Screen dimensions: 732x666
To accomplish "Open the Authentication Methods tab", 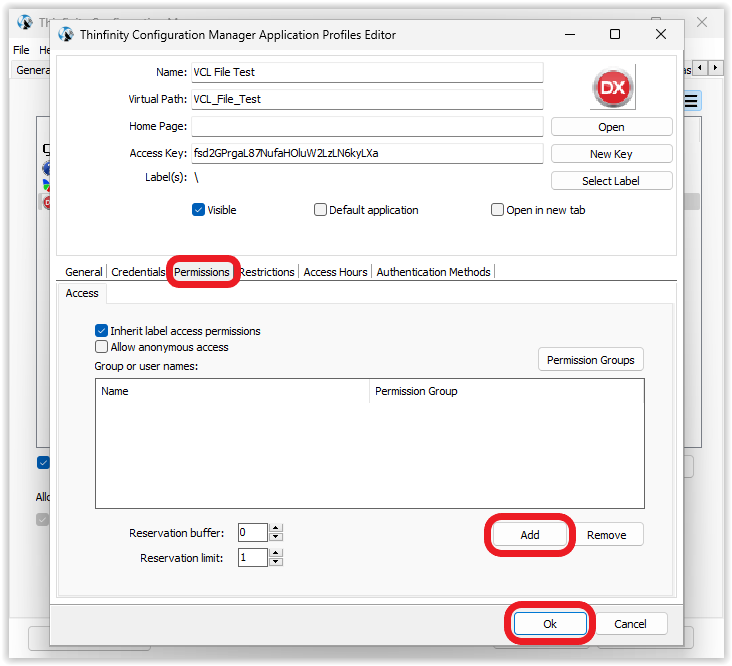I will pyautogui.click(x=433, y=272).
